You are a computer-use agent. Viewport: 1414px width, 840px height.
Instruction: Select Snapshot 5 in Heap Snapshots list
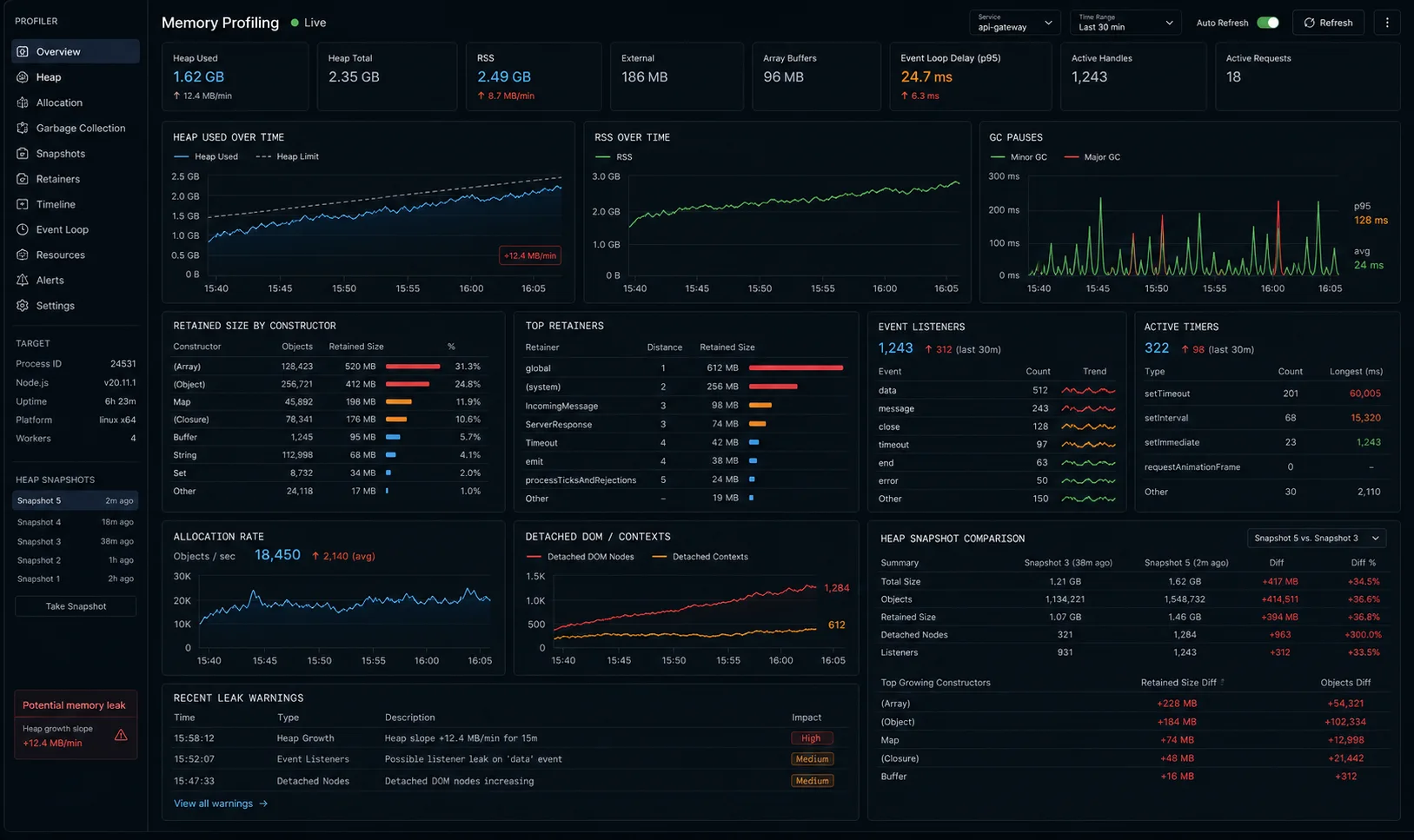tap(76, 501)
